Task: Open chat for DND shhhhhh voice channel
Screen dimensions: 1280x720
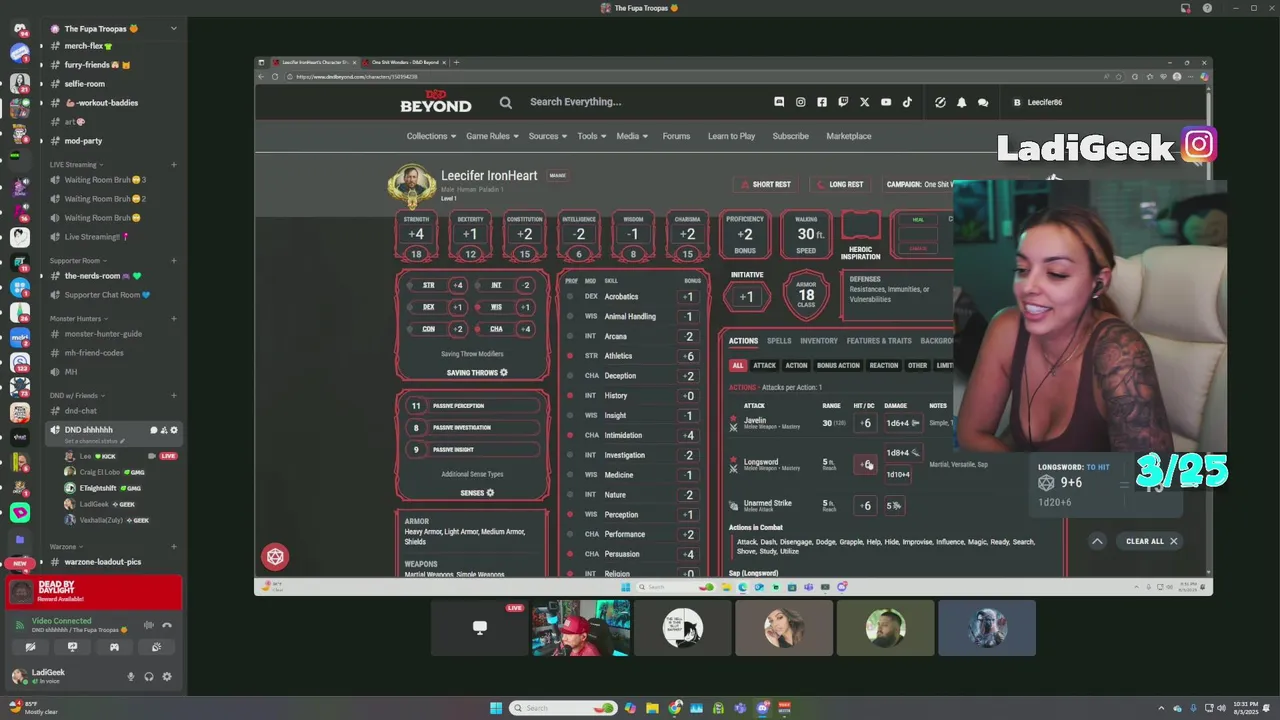Action: (x=154, y=430)
